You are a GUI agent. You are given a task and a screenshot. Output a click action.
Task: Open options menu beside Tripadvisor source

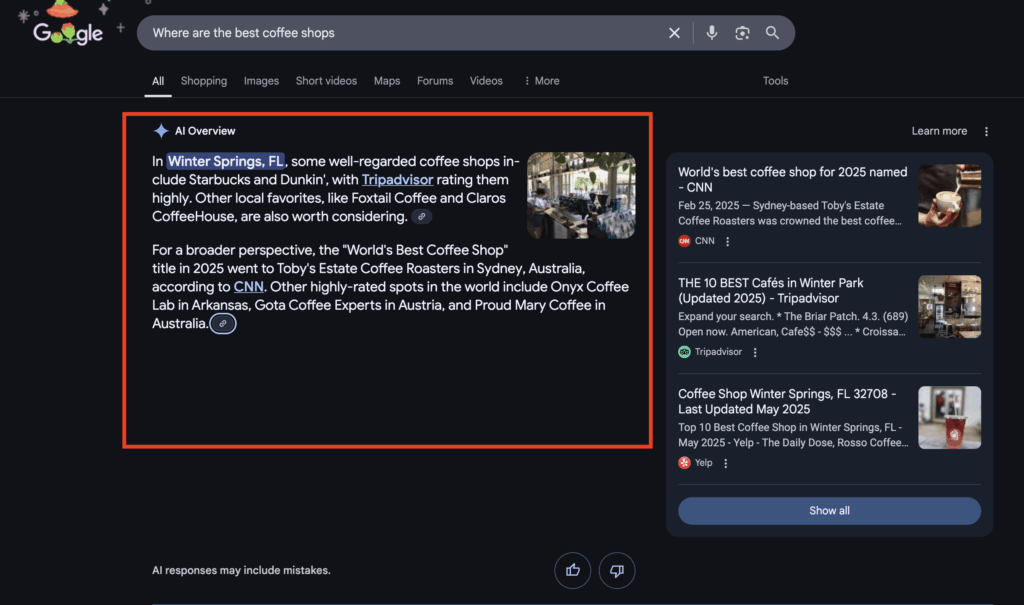point(755,352)
